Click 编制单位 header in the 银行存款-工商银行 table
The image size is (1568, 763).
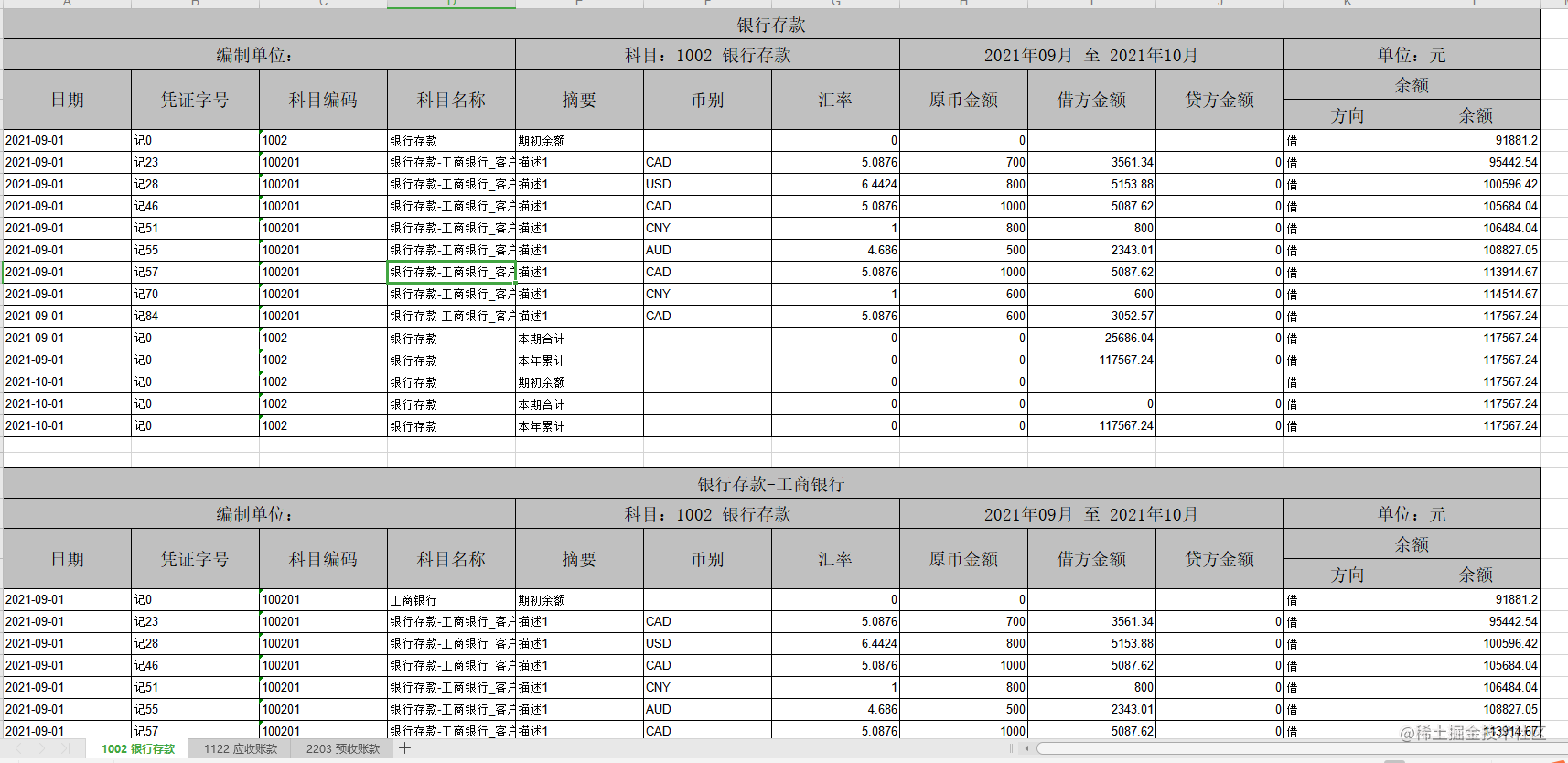(x=259, y=514)
